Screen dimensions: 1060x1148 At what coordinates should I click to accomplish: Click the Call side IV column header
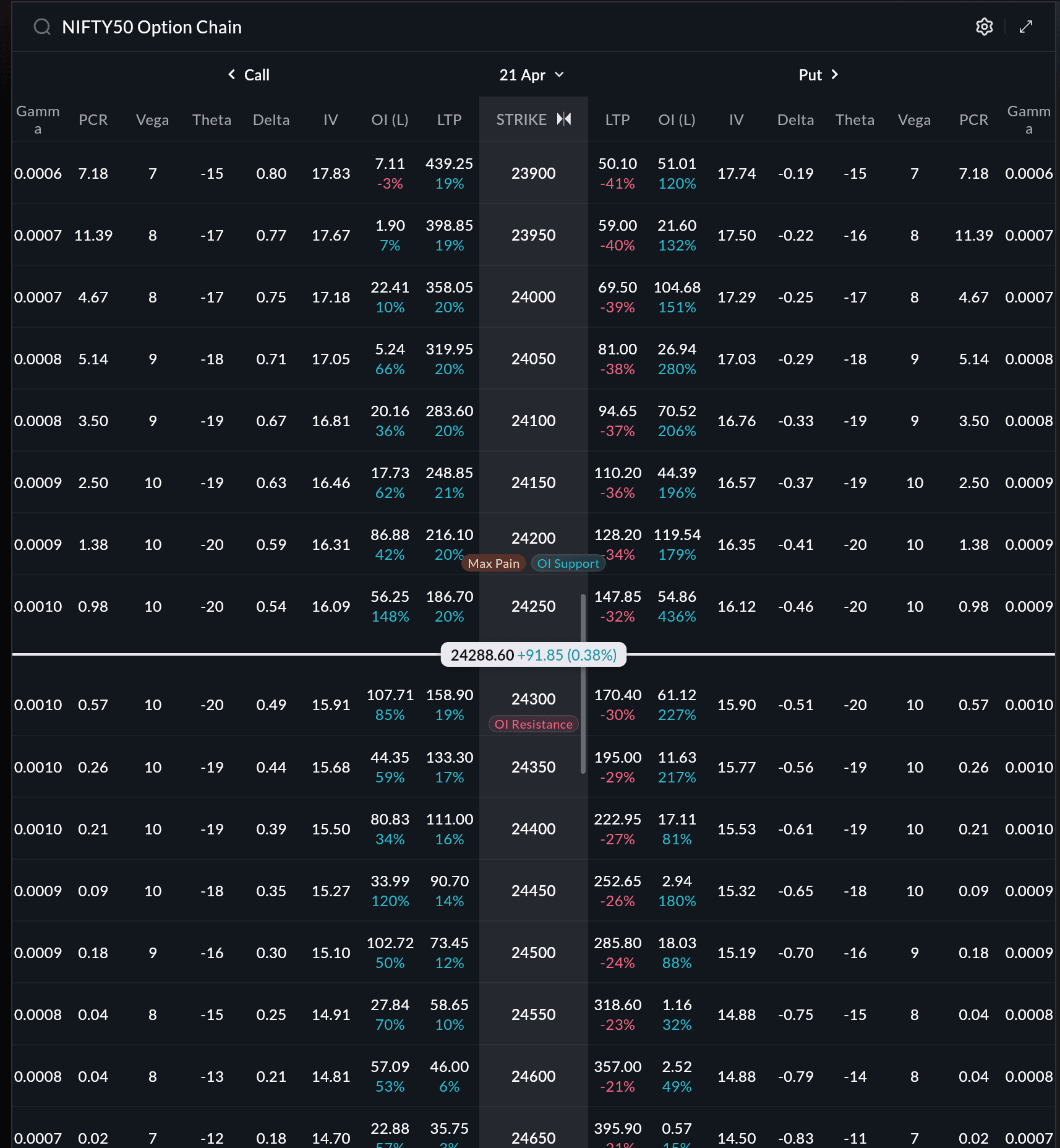(330, 119)
